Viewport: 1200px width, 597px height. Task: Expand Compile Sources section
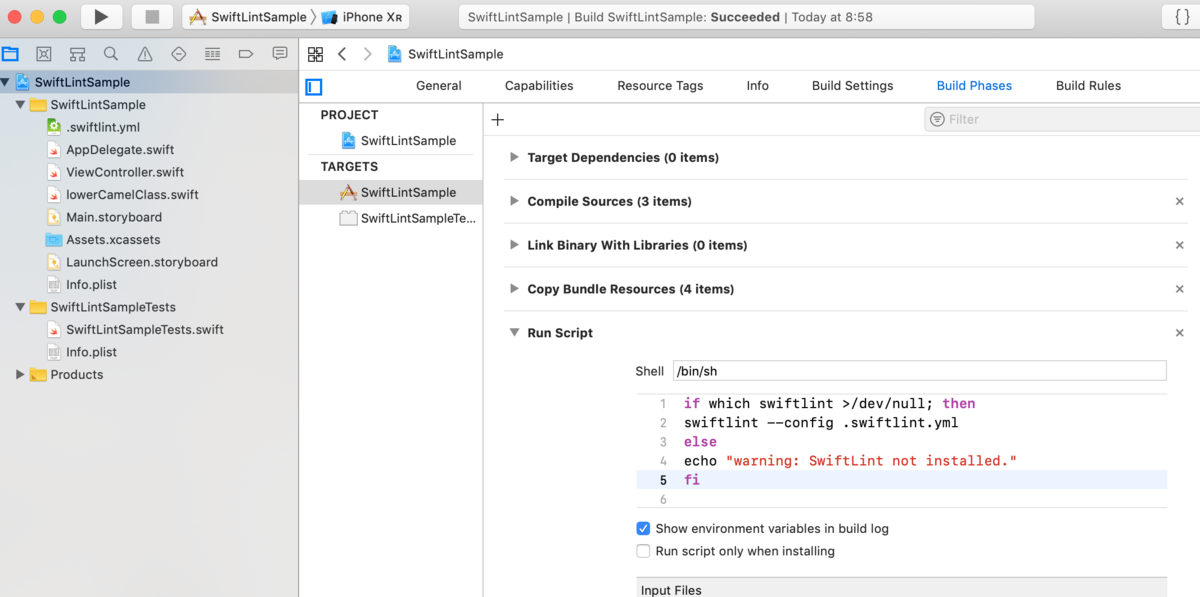514,201
